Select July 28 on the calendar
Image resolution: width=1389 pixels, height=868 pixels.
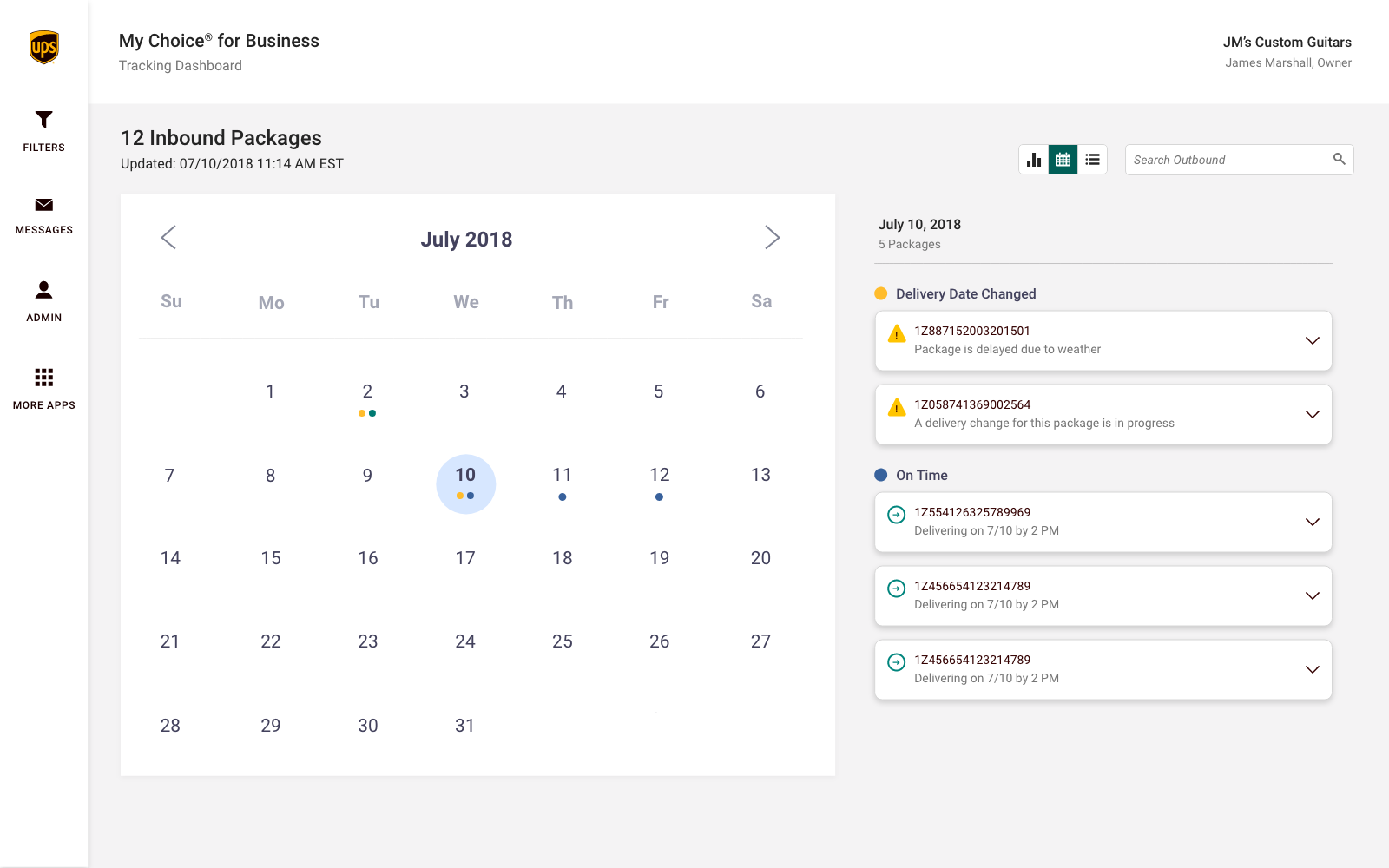170,726
